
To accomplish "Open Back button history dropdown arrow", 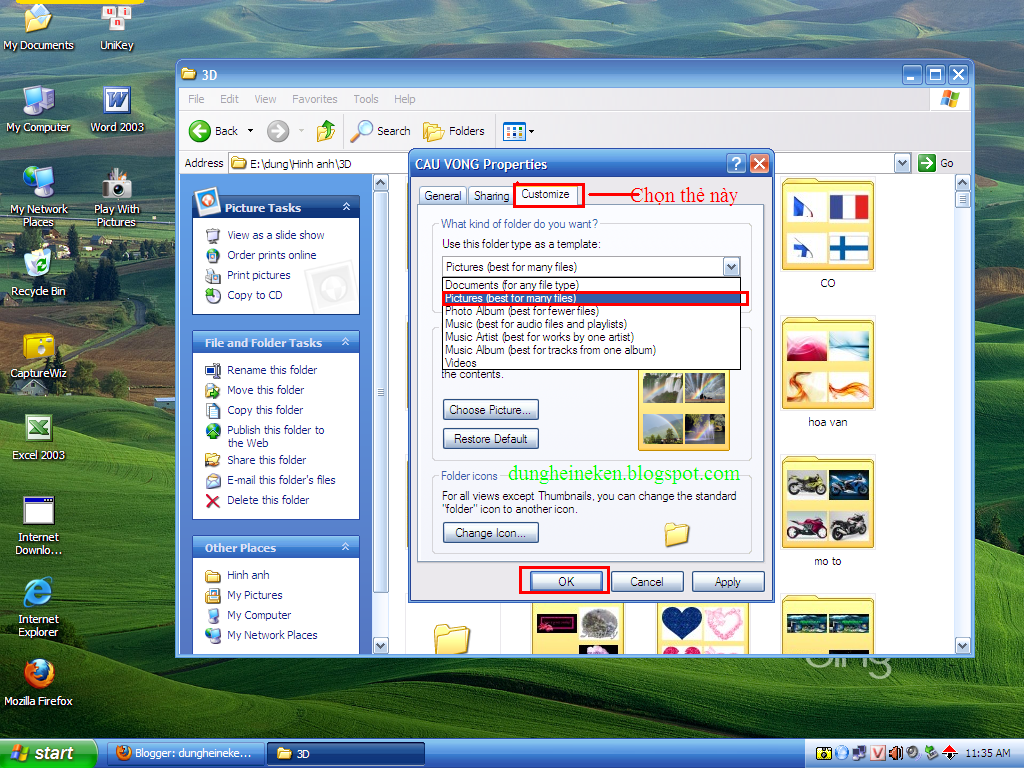I will coord(250,131).
